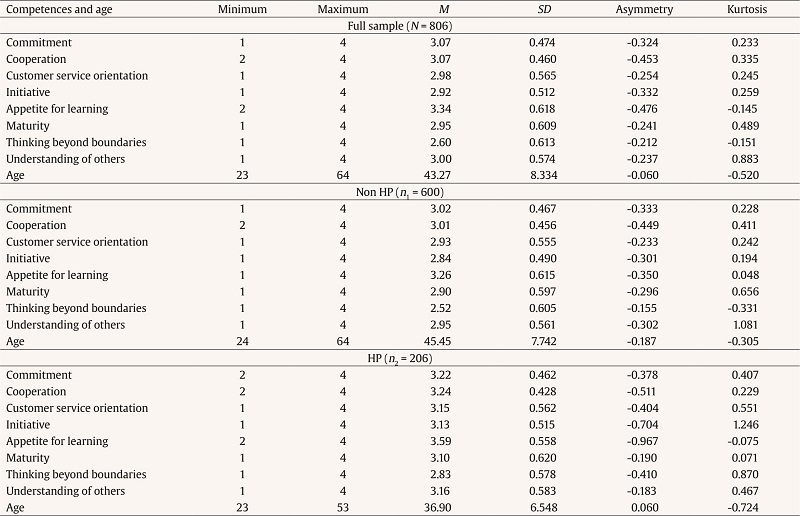Image resolution: width=800 pixels, height=516 pixels.
Task: Select the 'Full sample (N = 806)' section heading
Action: tap(400, 26)
